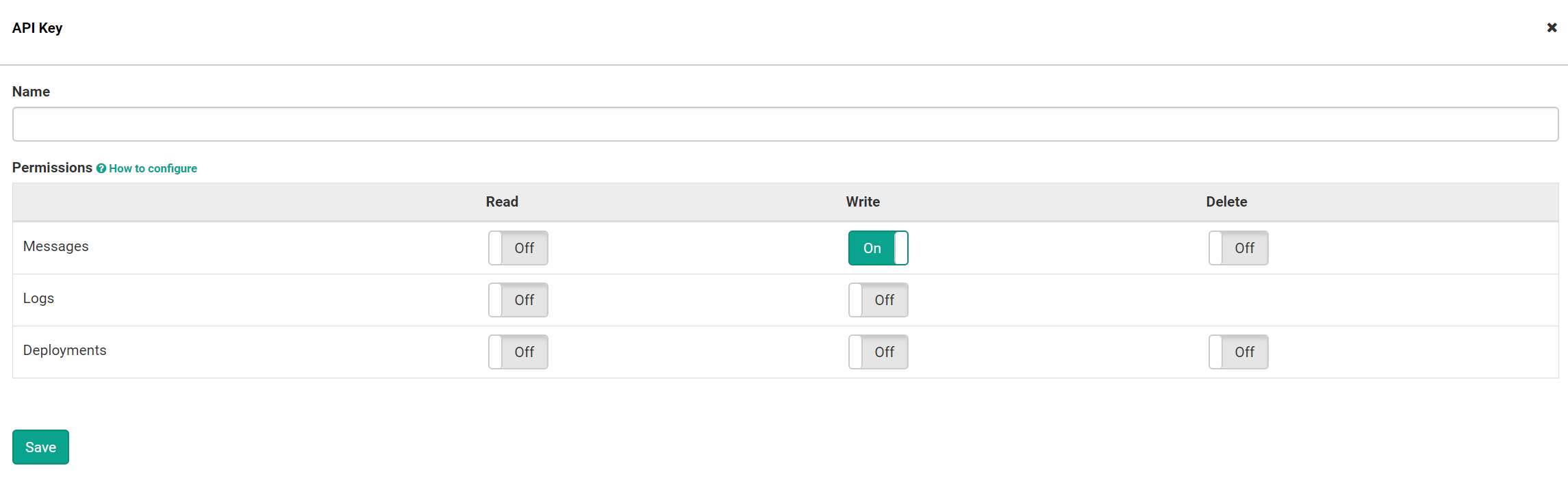The width and height of the screenshot is (1568, 498).
Task: Click the Save button
Action: [x=40, y=447]
